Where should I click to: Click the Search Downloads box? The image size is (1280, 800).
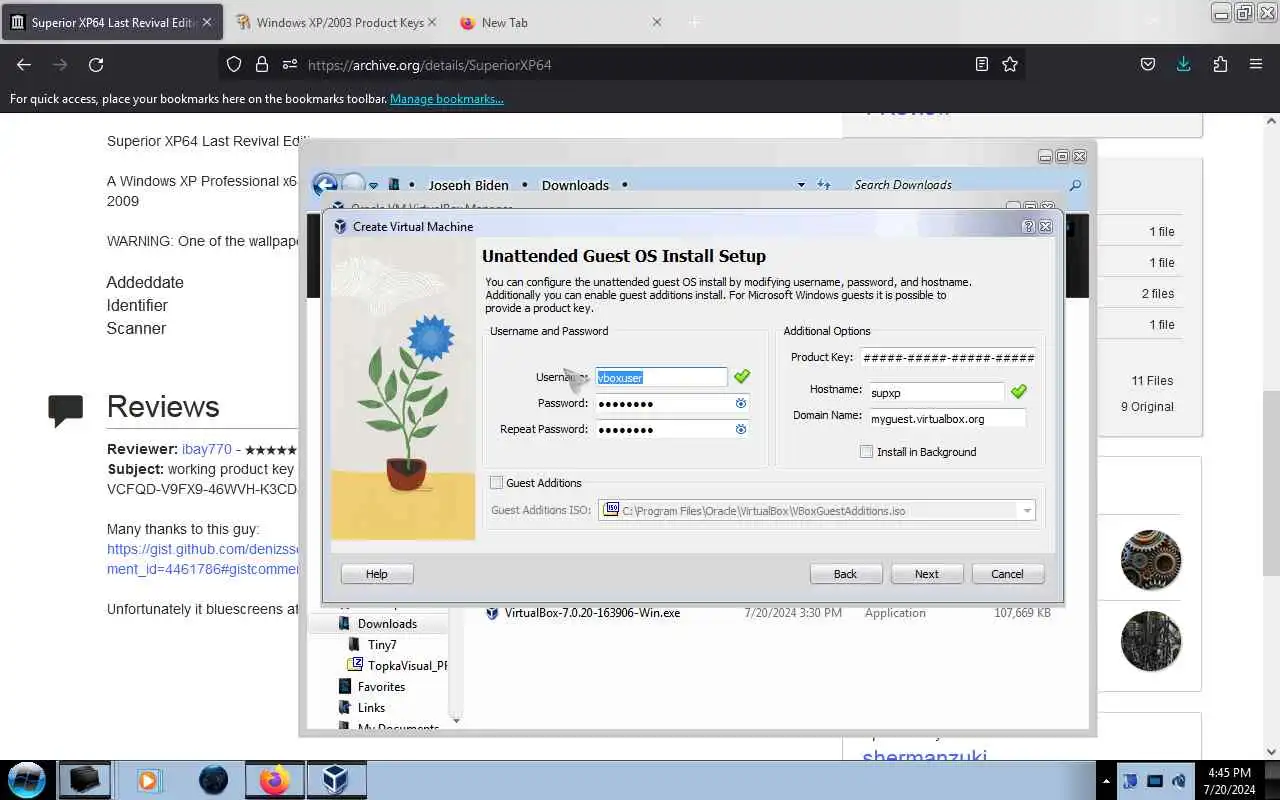point(955,185)
